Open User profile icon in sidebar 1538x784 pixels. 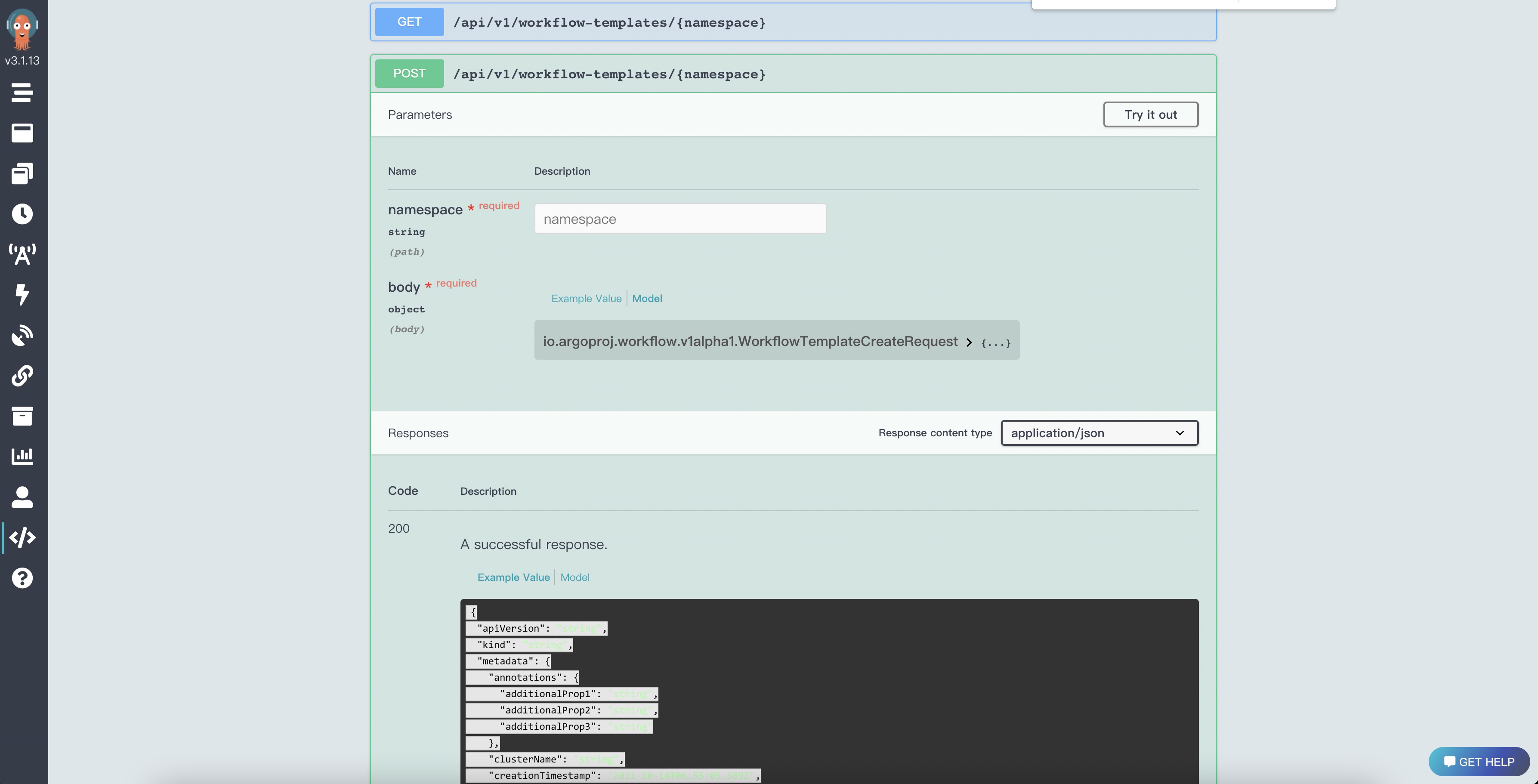pyautogui.click(x=22, y=497)
